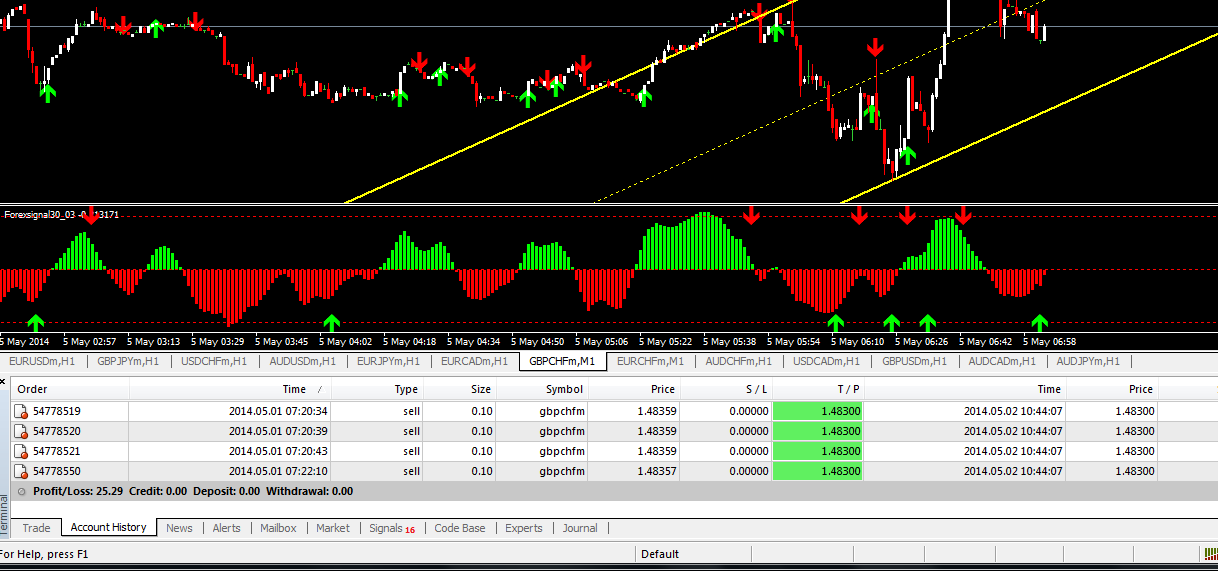Select order number 54778519
The image size is (1218, 571).
tap(57, 411)
